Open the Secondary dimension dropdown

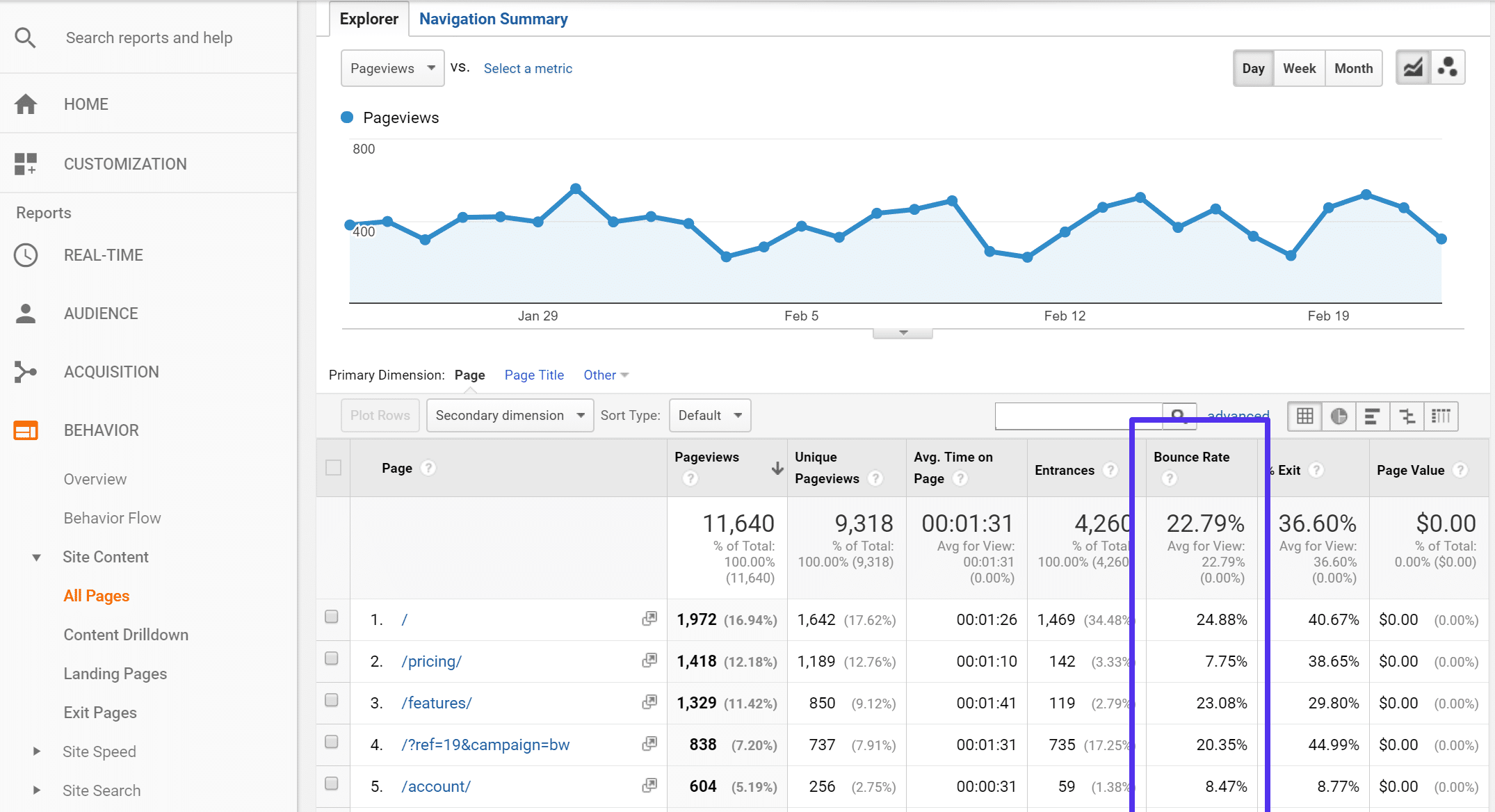pos(510,414)
